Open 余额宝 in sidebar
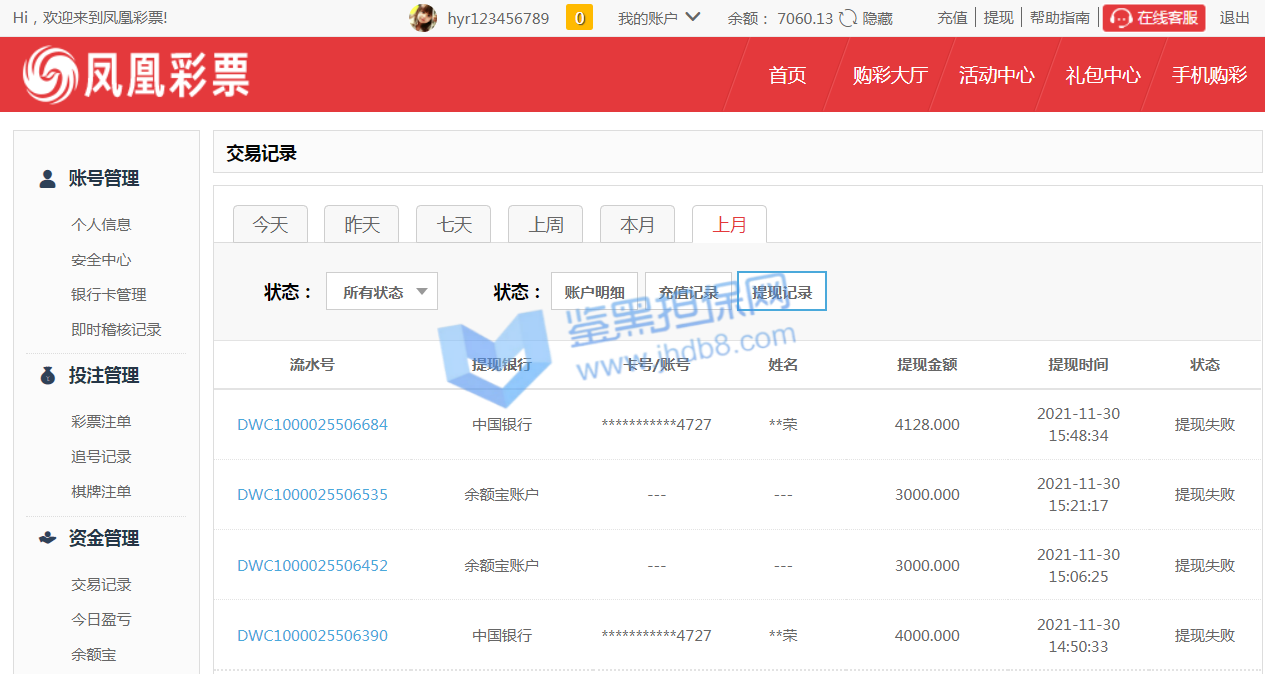 [94, 655]
